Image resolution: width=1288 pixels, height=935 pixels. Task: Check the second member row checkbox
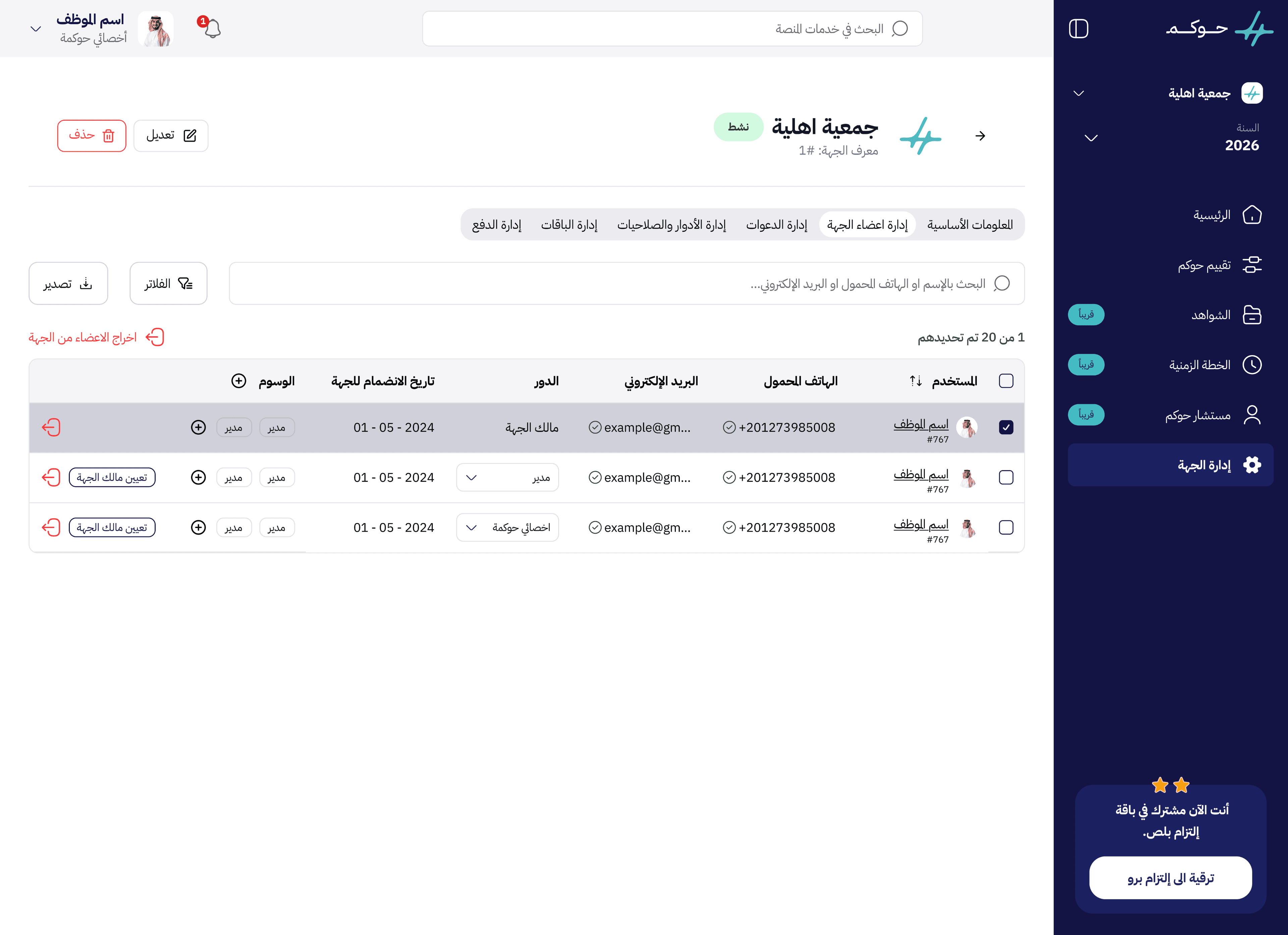coord(1006,477)
